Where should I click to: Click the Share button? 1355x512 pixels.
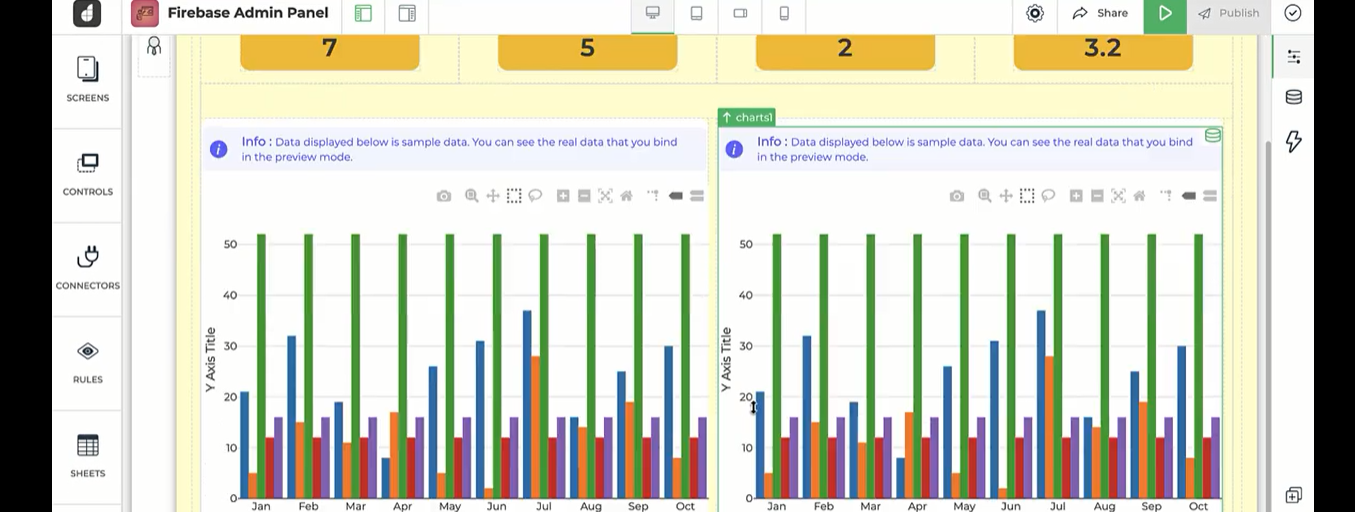tap(1100, 13)
